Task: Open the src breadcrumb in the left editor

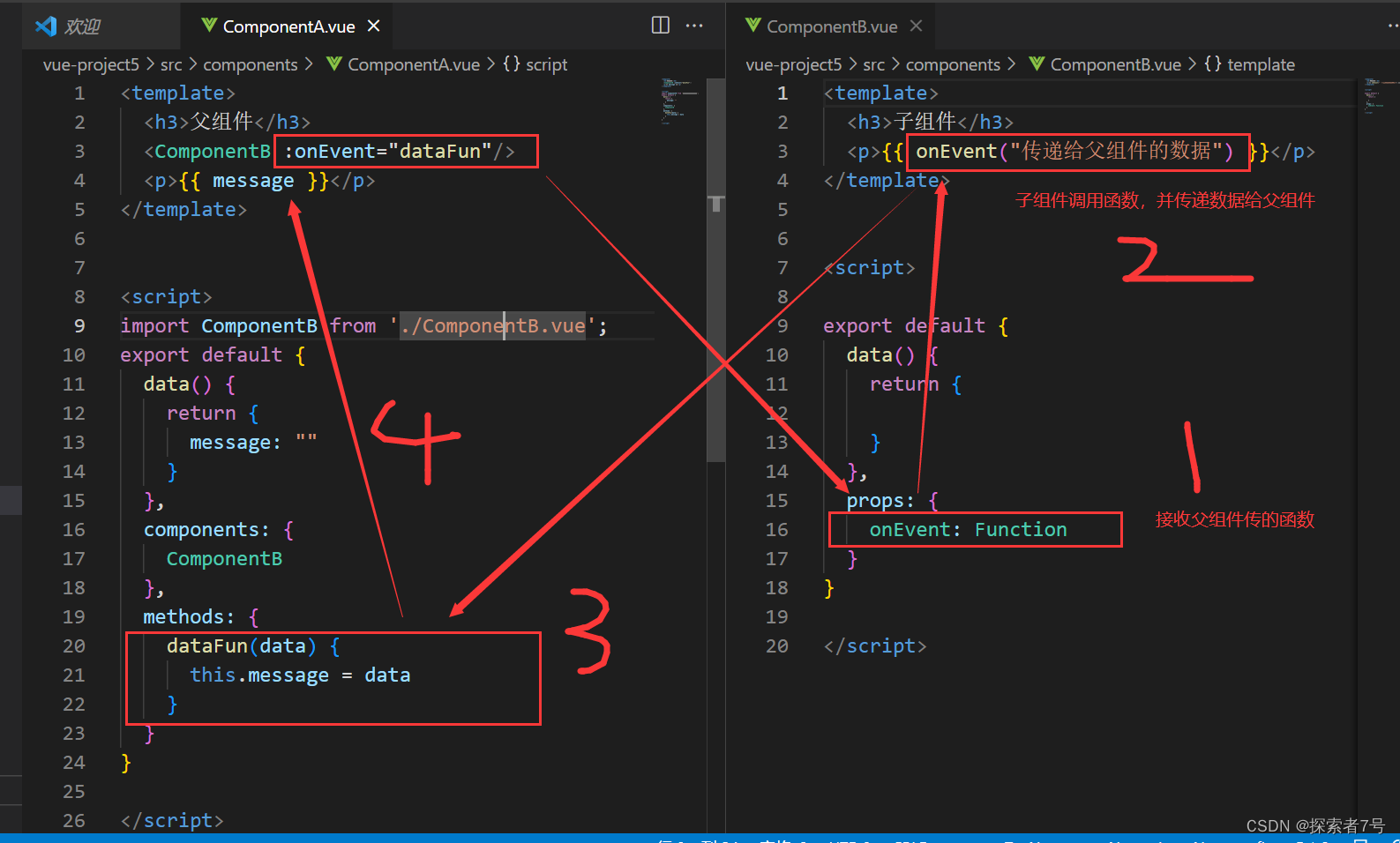Action: (x=171, y=64)
